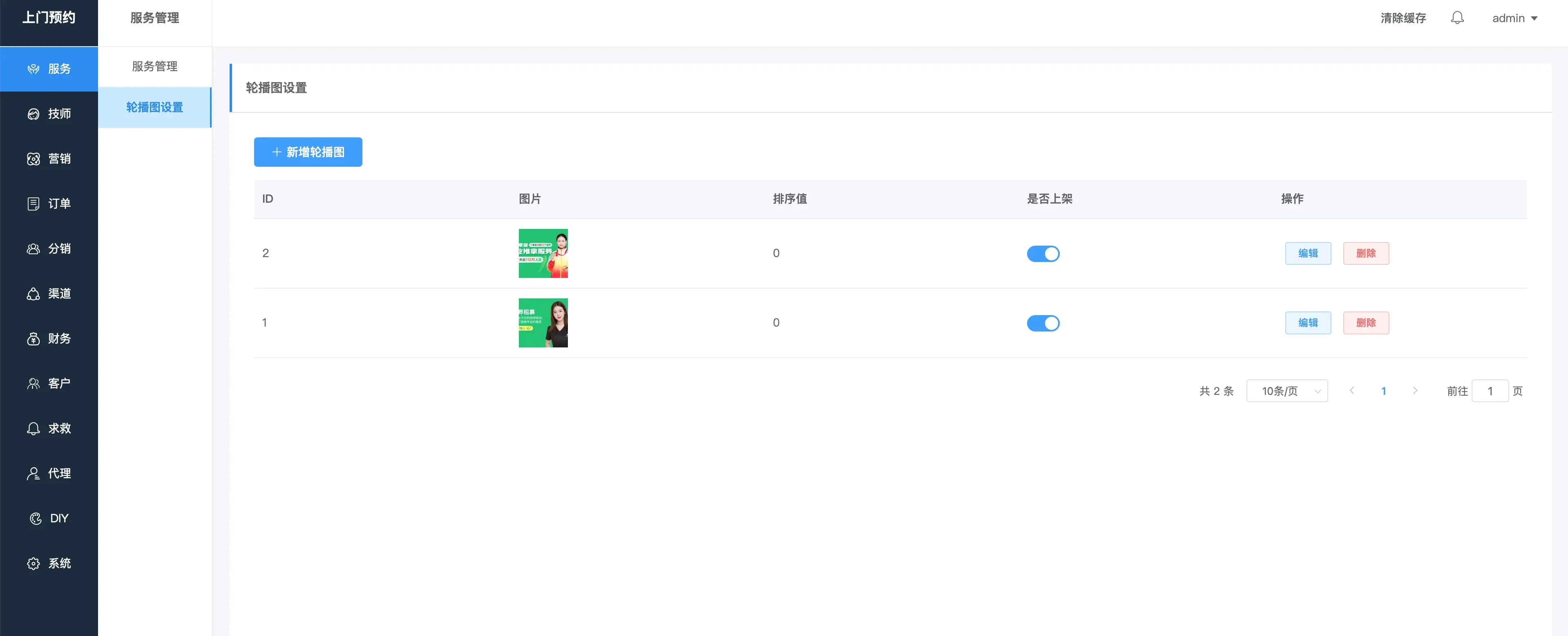
Task: Open the 订单 menu label
Action: pyautogui.click(x=60, y=204)
